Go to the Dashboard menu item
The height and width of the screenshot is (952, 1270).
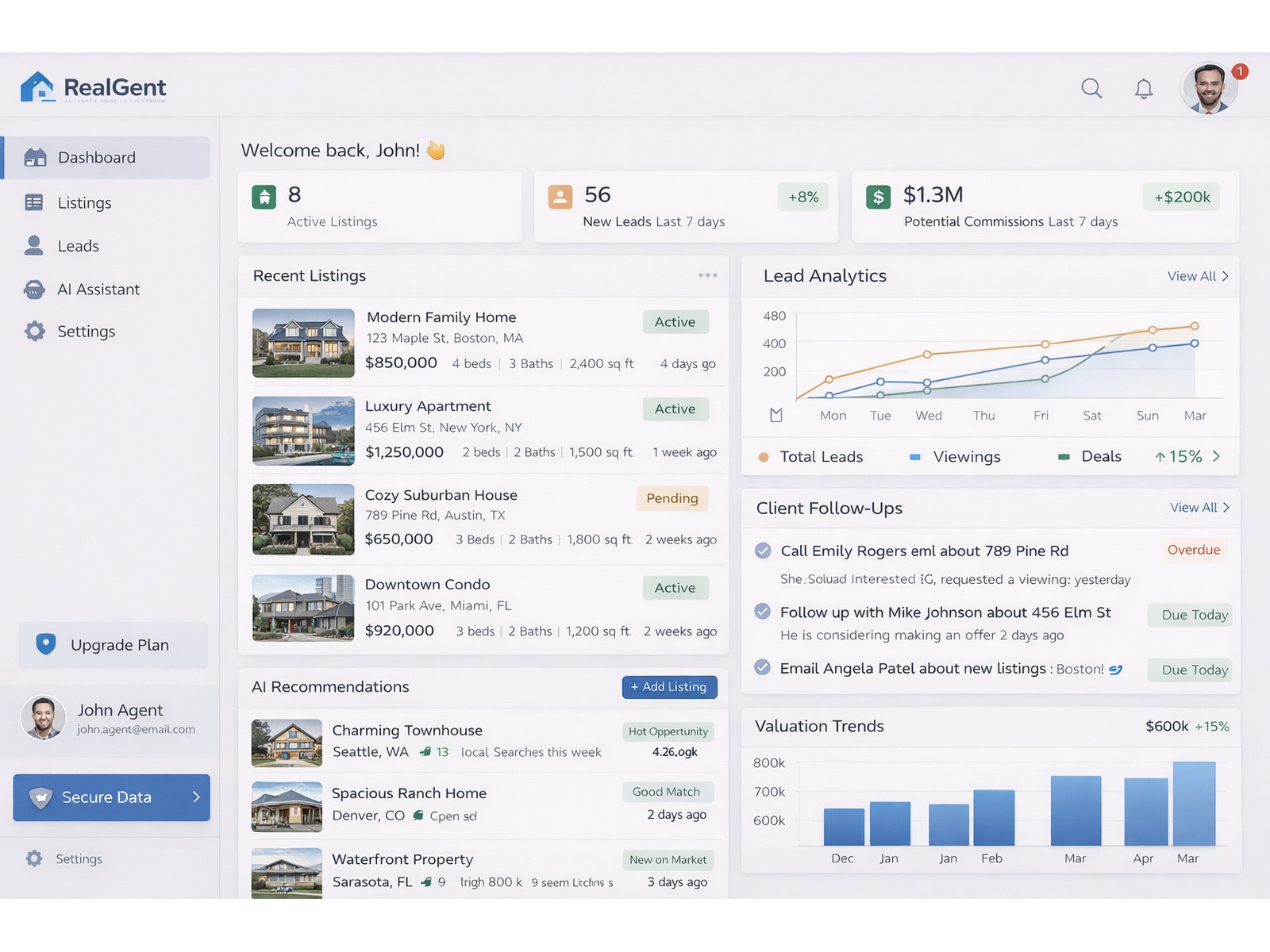106,157
